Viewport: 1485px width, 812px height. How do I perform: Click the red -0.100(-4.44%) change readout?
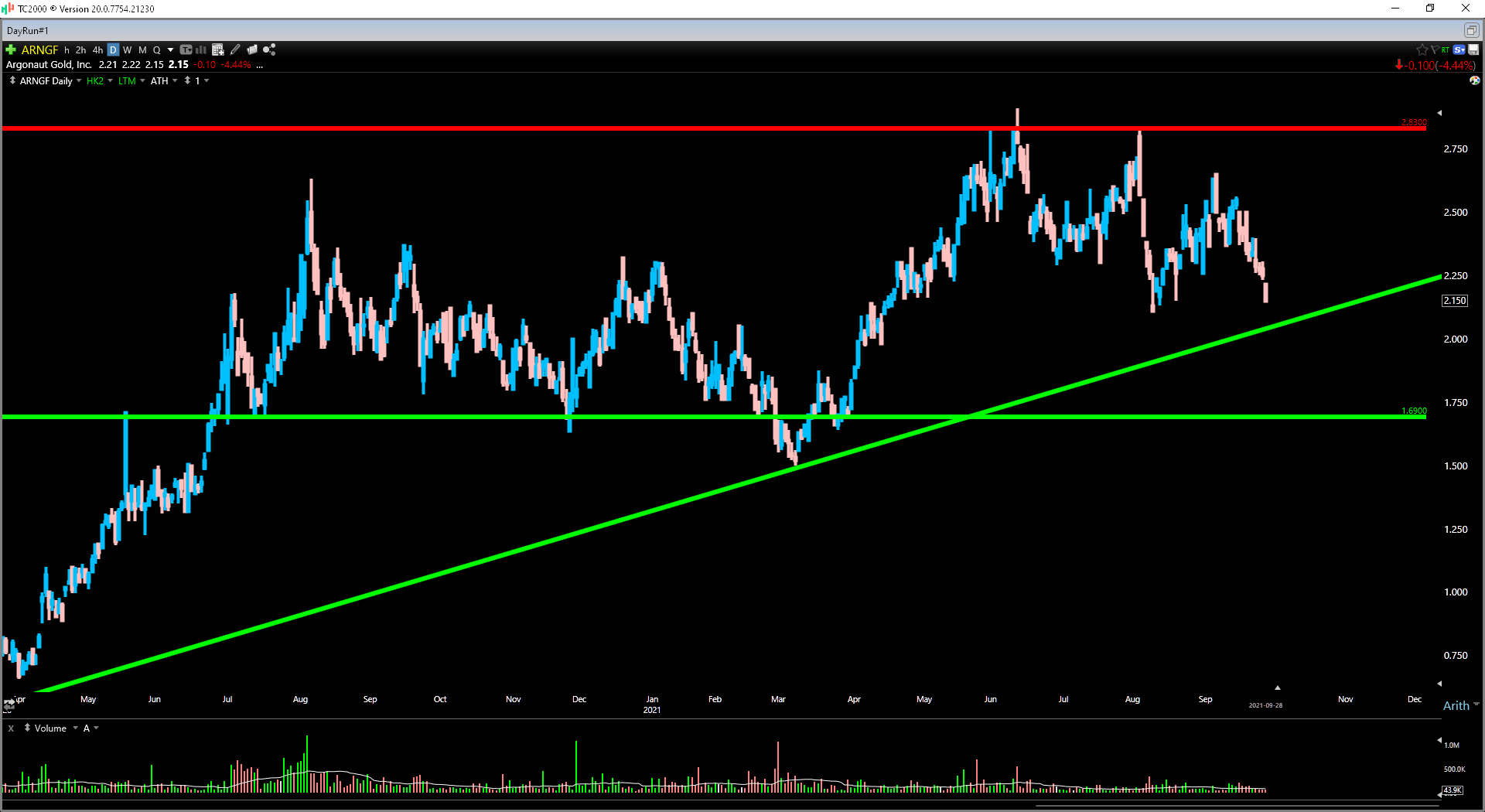(x=1441, y=66)
